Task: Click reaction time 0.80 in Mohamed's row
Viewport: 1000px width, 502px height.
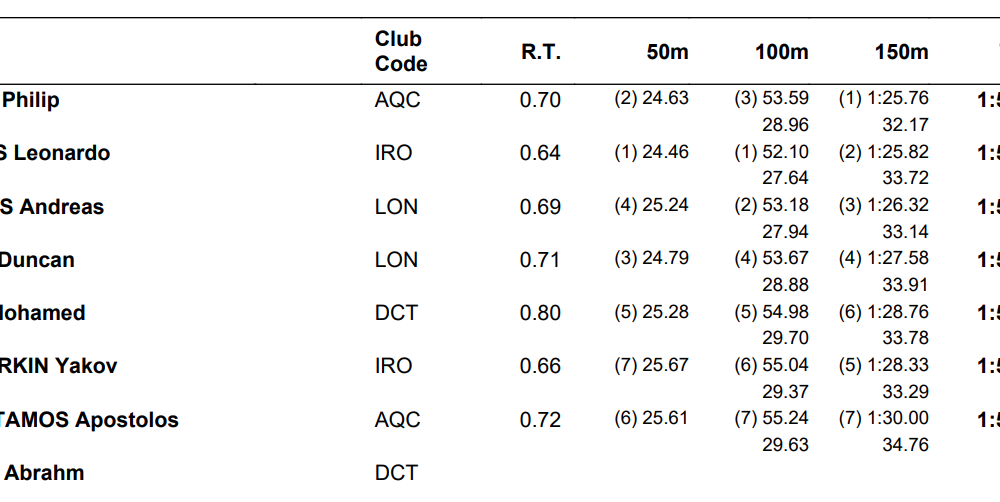Action: 540,313
